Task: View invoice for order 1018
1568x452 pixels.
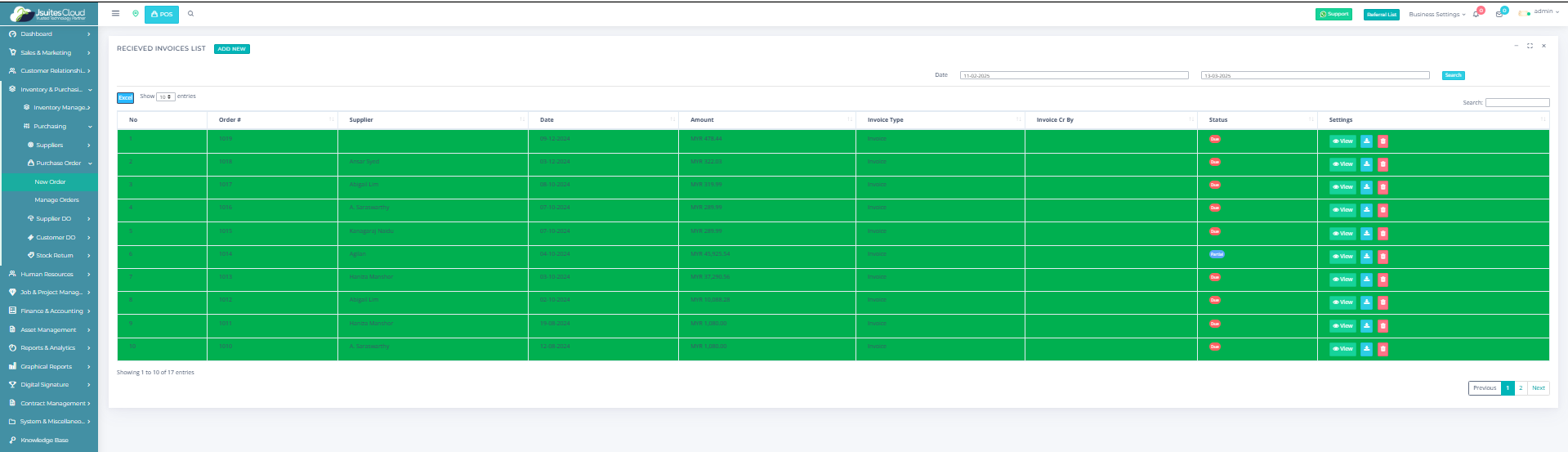Action: [x=1342, y=164]
